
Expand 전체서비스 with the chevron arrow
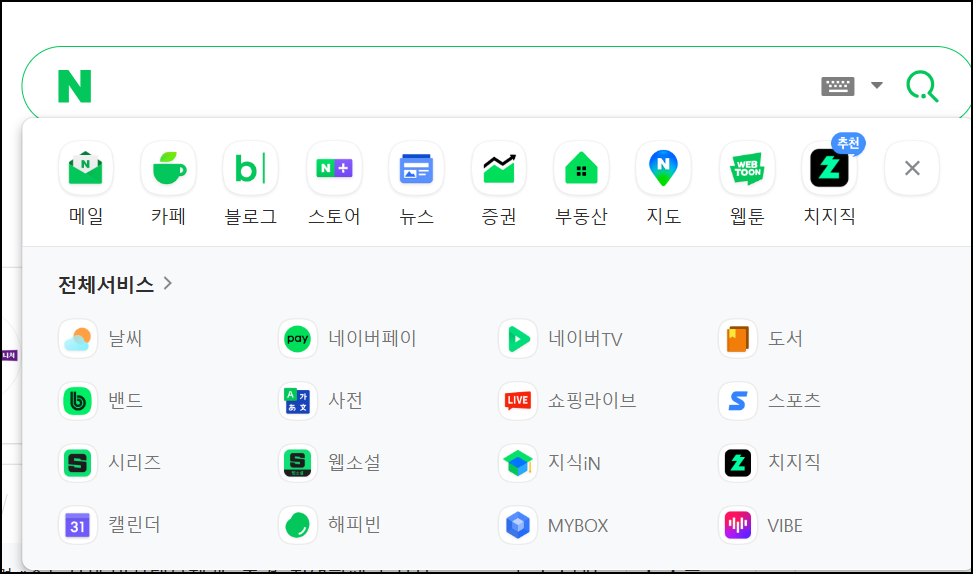pyautogui.click(x=168, y=284)
